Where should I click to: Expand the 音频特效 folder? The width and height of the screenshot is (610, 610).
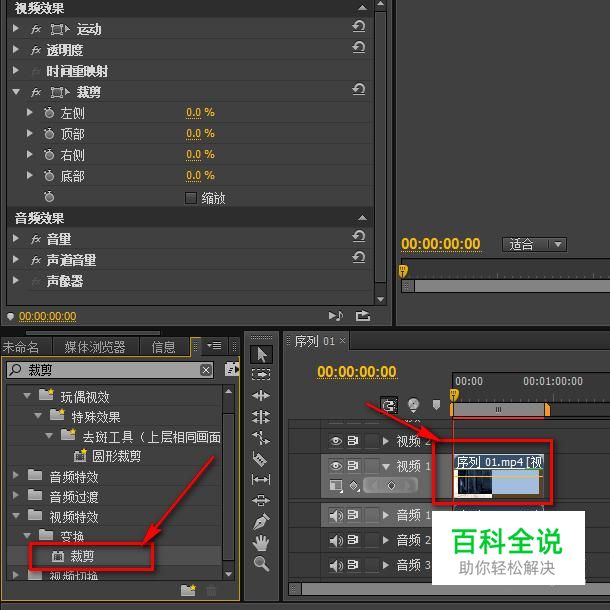tap(16, 475)
